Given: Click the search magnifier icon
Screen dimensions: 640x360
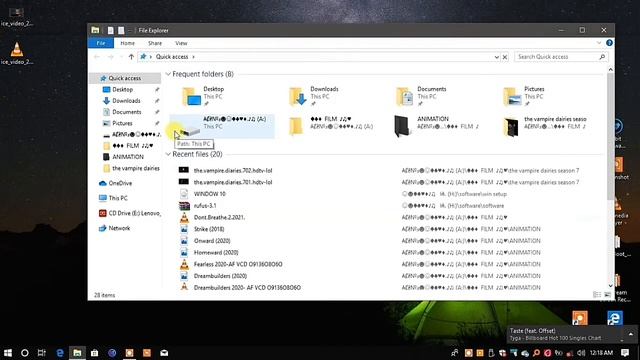Looking at the screenshot, I should point(602,57).
